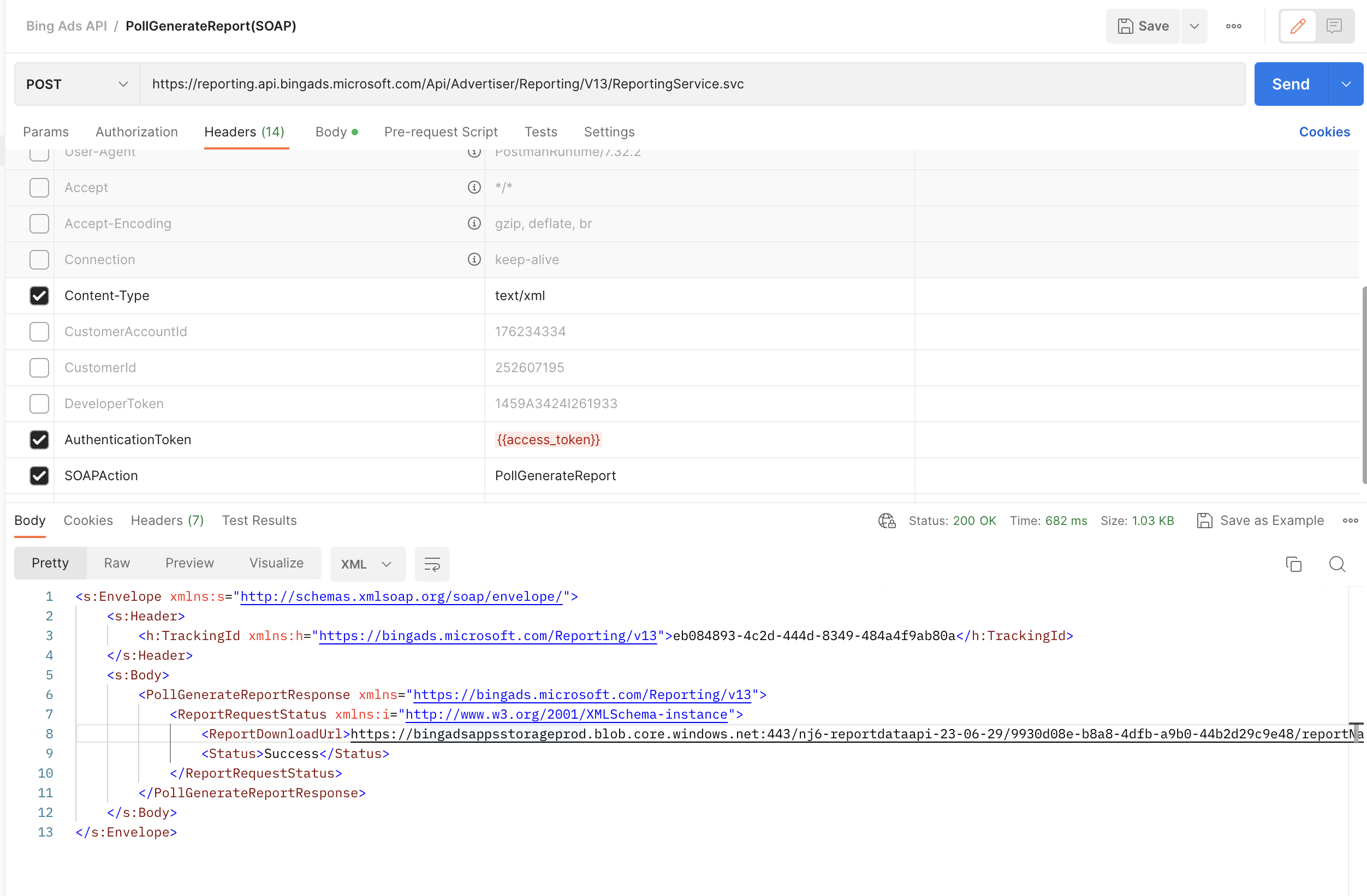
Task: Switch to the Authorization tab
Action: [136, 132]
